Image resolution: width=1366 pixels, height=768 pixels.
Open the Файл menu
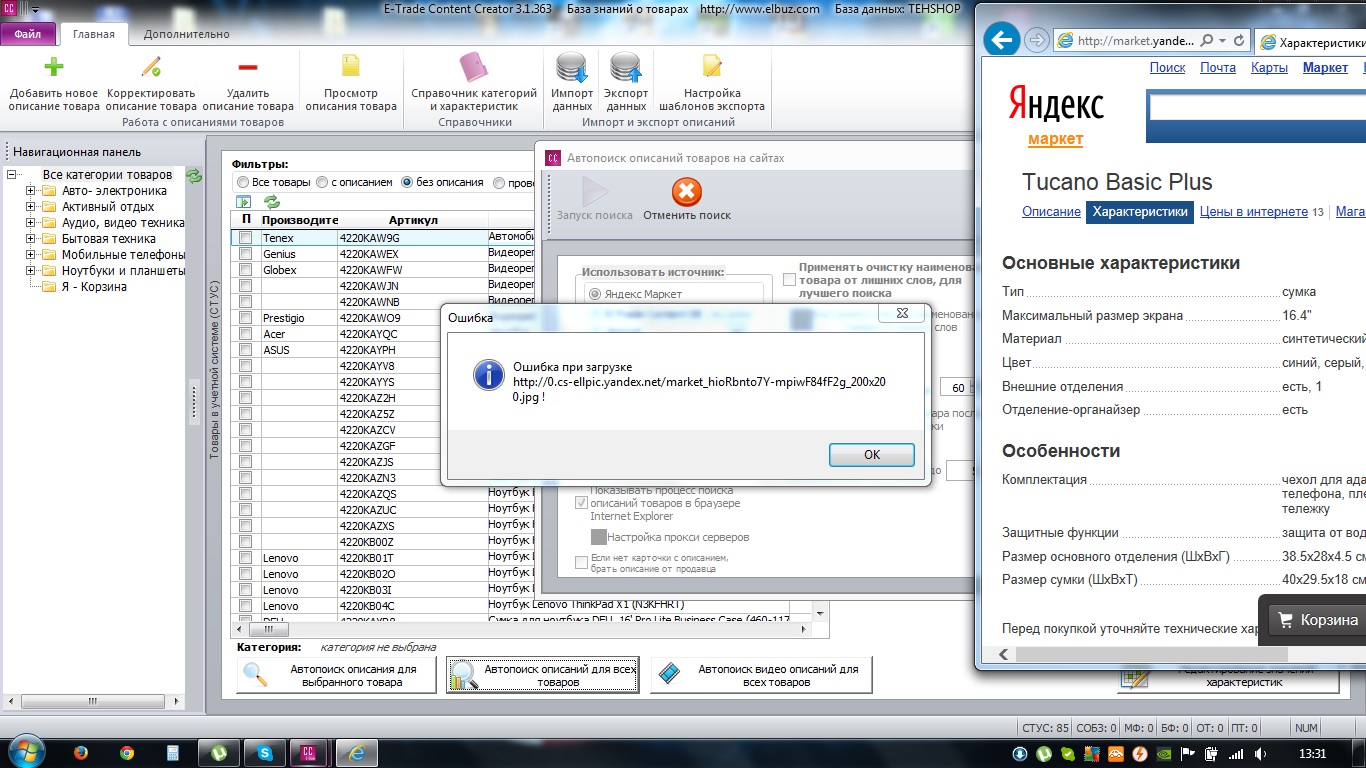click(x=28, y=34)
